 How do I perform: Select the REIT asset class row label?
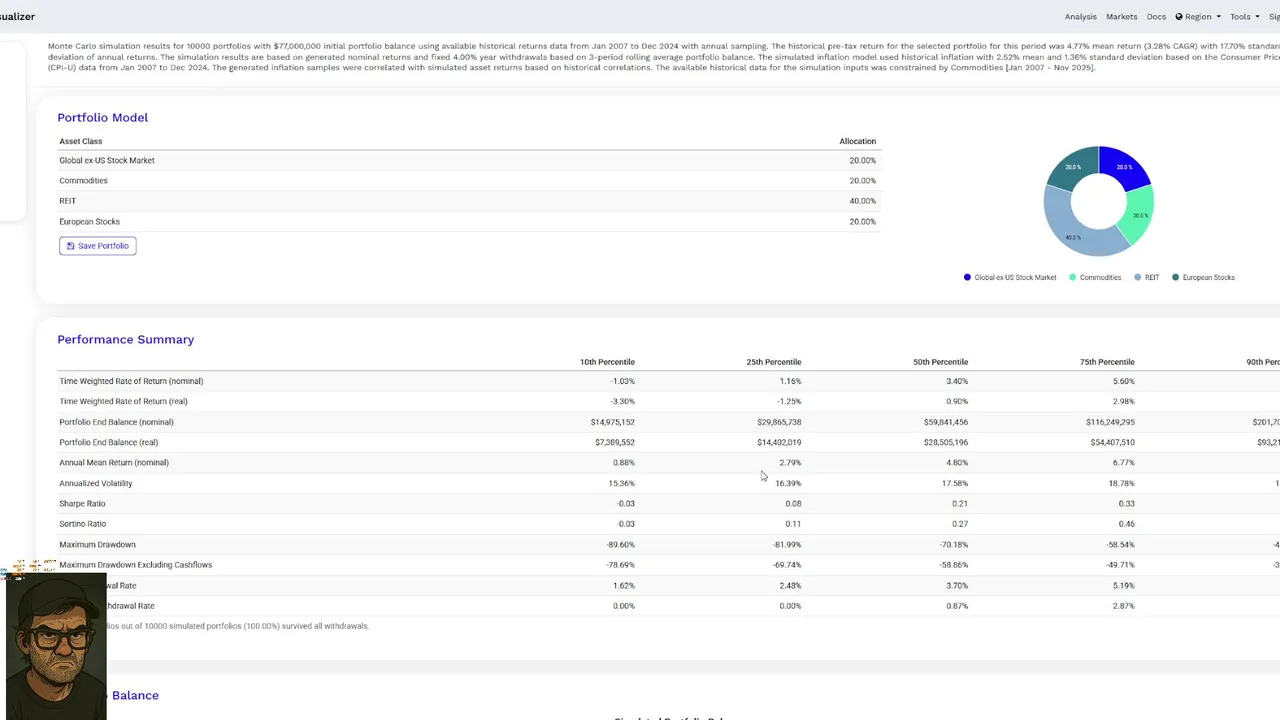point(67,201)
